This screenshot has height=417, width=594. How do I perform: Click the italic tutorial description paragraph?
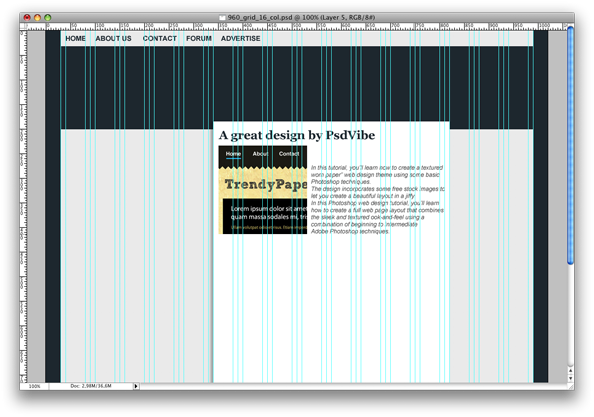point(377,199)
